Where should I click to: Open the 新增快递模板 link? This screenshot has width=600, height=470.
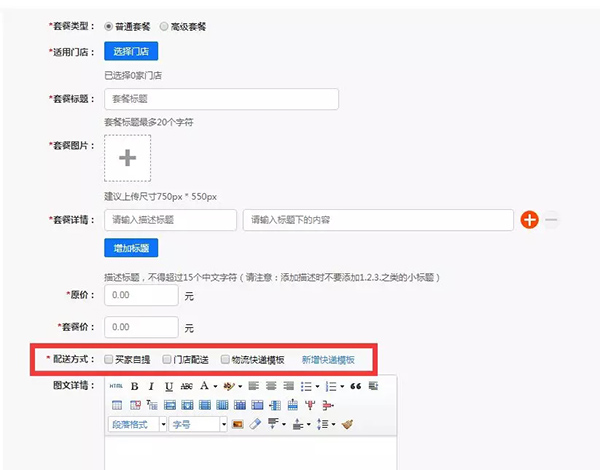point(328,359)
